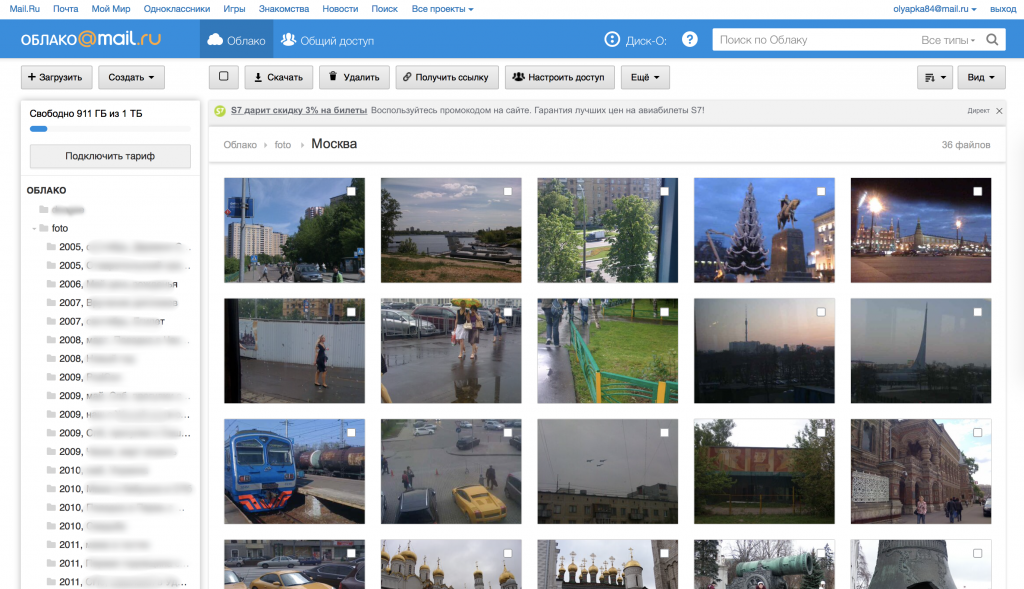Image resolution: width=1024 pixels, height=589 pixels.
Task: Open the planes over rooftop photo
Action: point(607,471)
